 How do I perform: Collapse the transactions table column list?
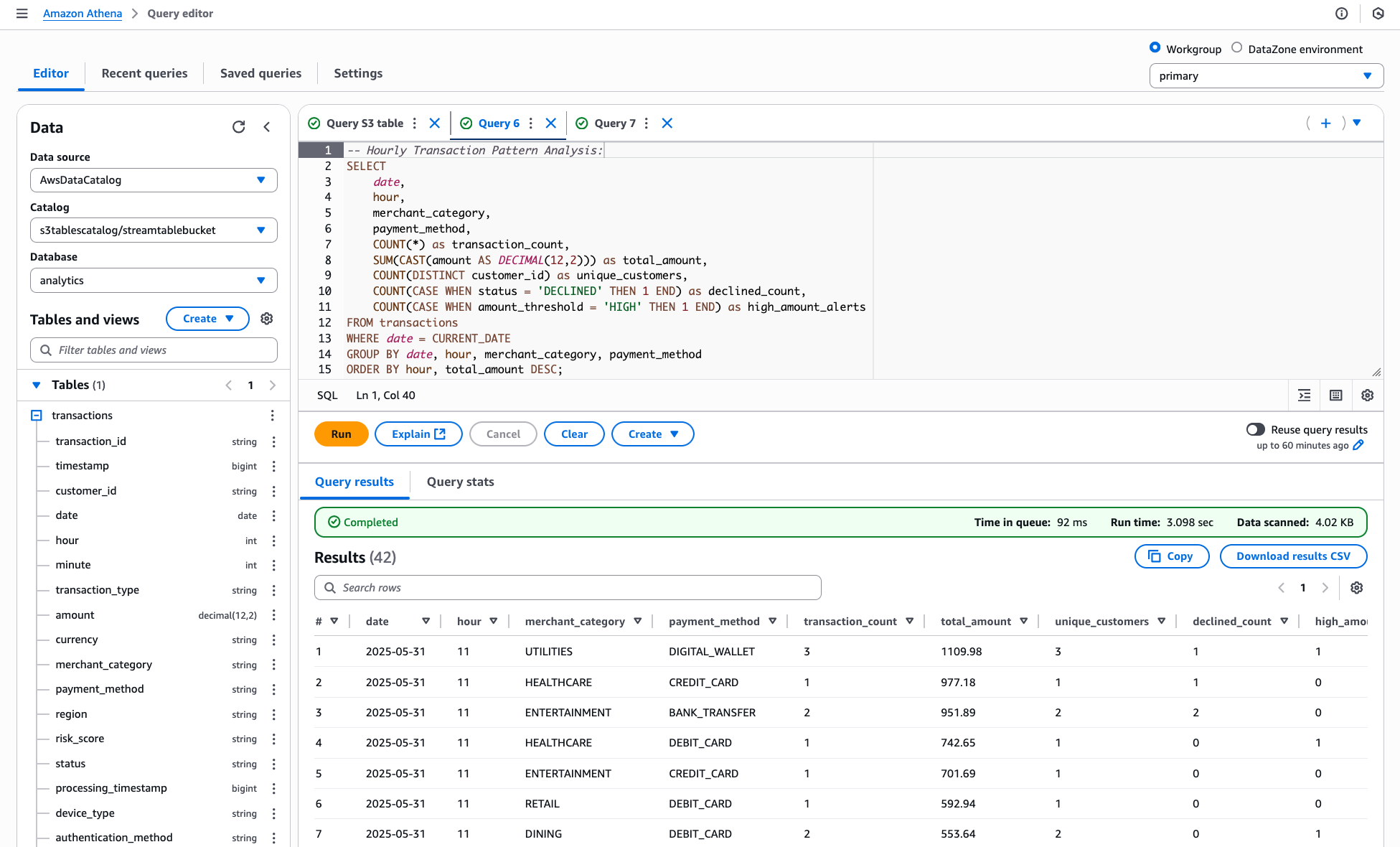(x=36, y=415)
